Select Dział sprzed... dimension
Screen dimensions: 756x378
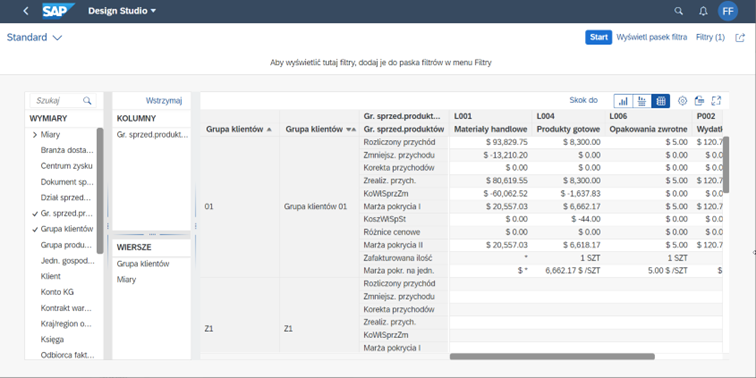pos(67,197)
